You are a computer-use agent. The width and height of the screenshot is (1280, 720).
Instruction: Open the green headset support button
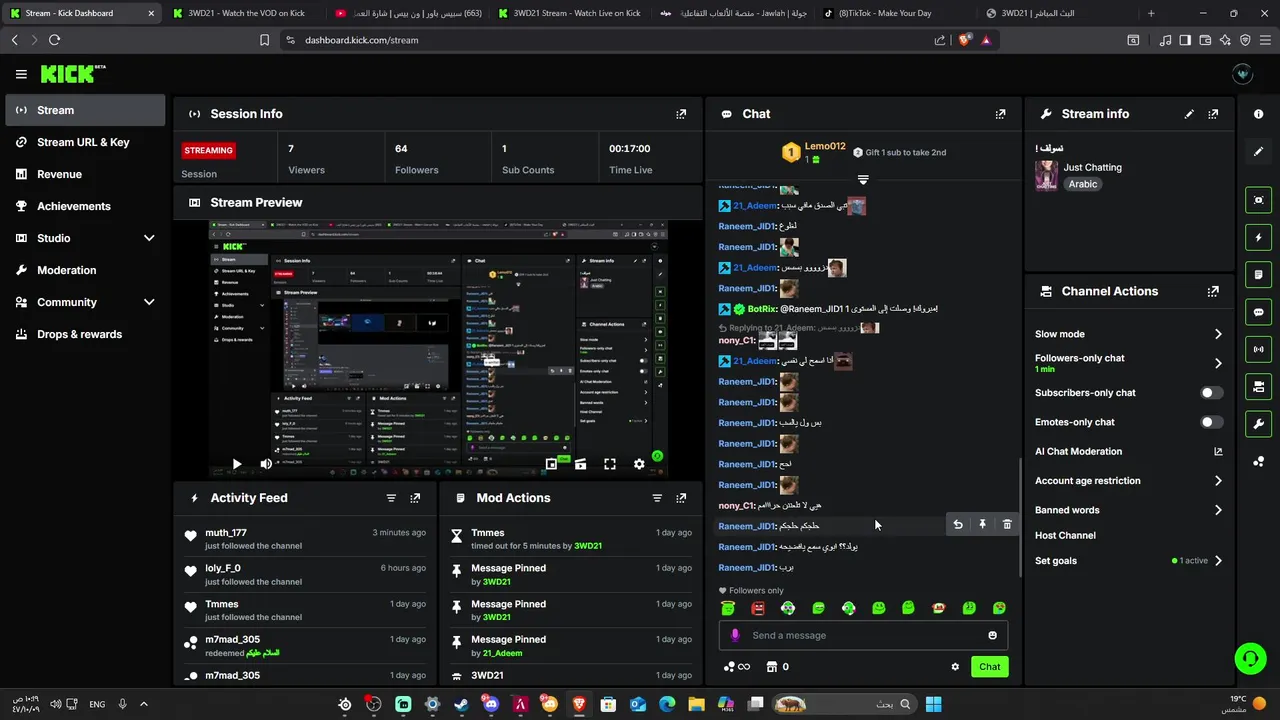[1250, 658]
